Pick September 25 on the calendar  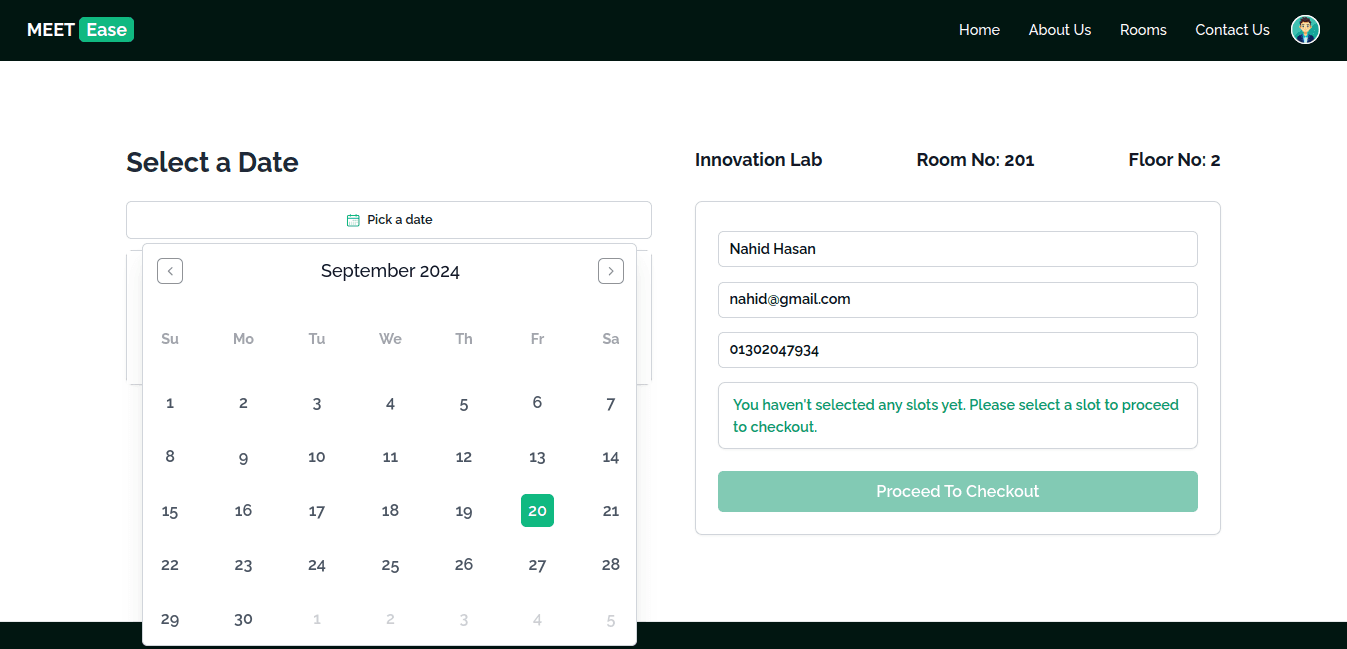[390, 565]
